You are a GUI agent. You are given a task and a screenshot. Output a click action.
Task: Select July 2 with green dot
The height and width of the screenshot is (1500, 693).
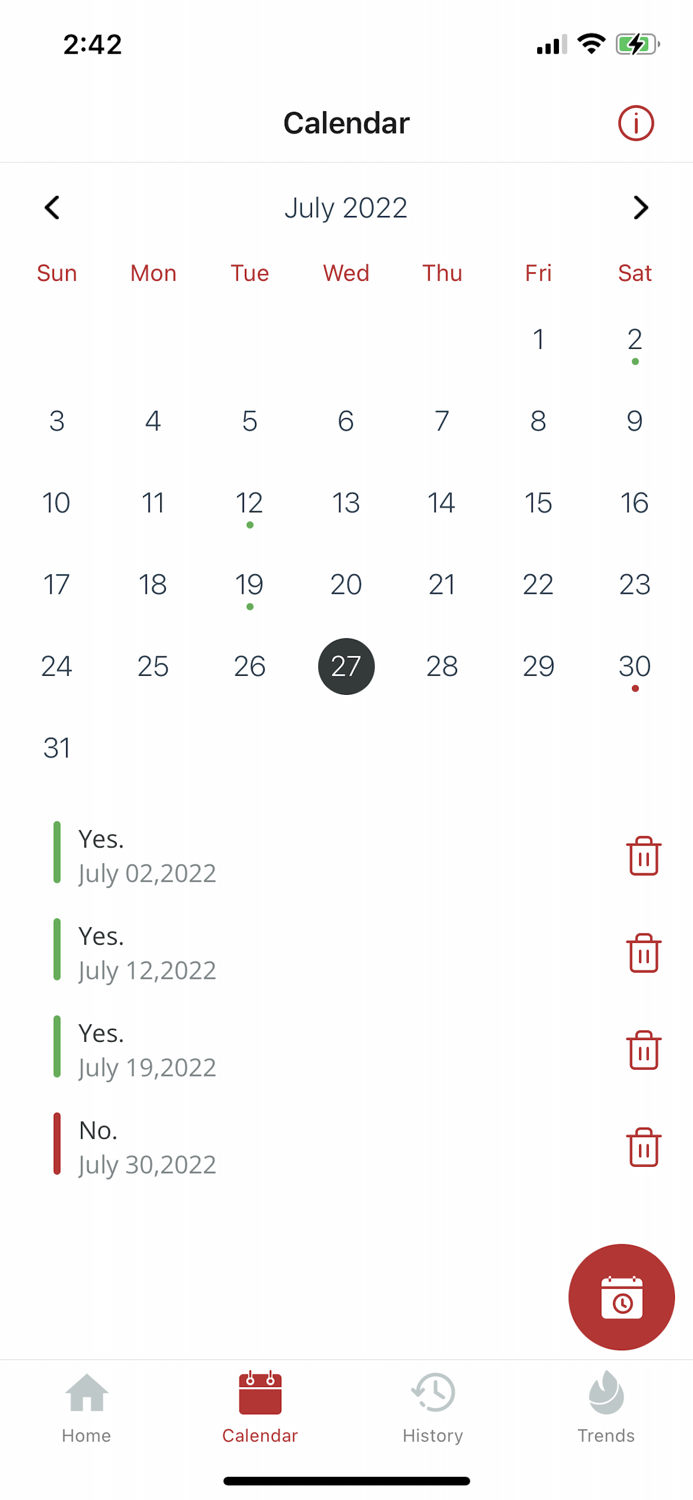coord(635,339)
